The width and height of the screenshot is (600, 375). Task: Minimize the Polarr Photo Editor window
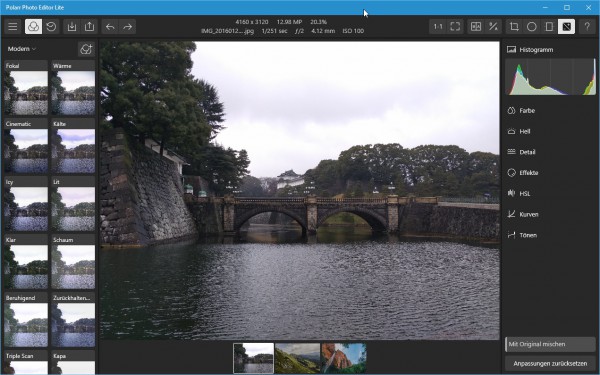pyautogui.click(x=545, y=7)
